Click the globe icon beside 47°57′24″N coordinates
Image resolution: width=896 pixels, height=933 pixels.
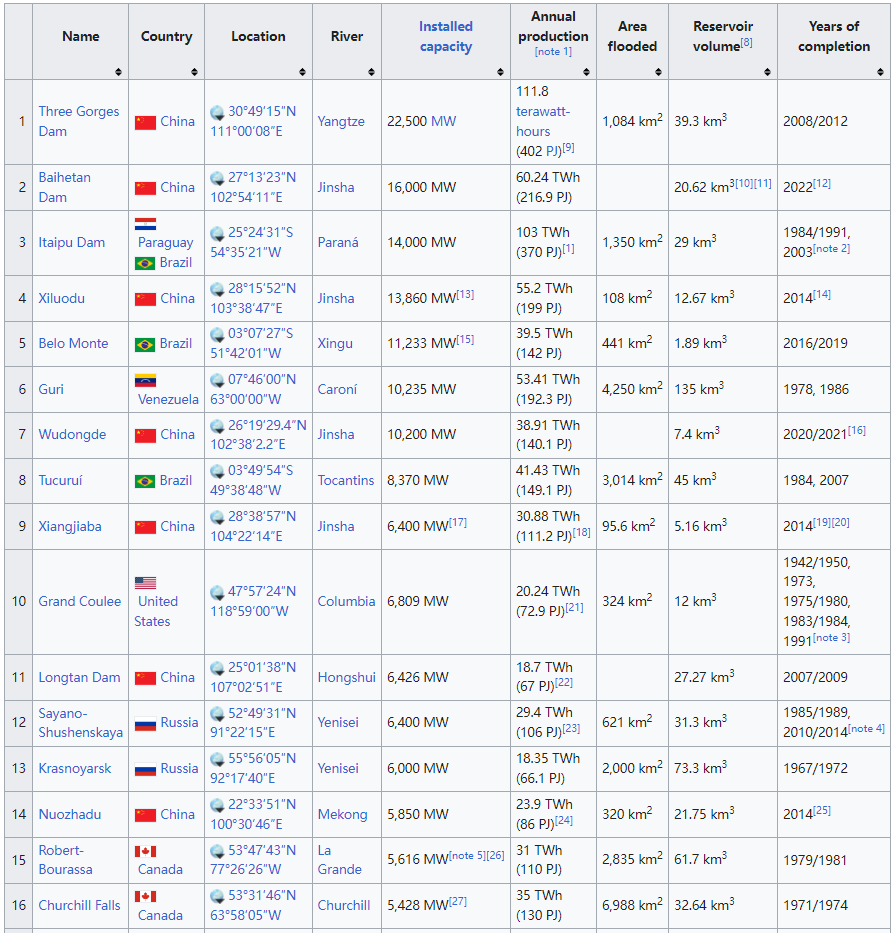217,592
